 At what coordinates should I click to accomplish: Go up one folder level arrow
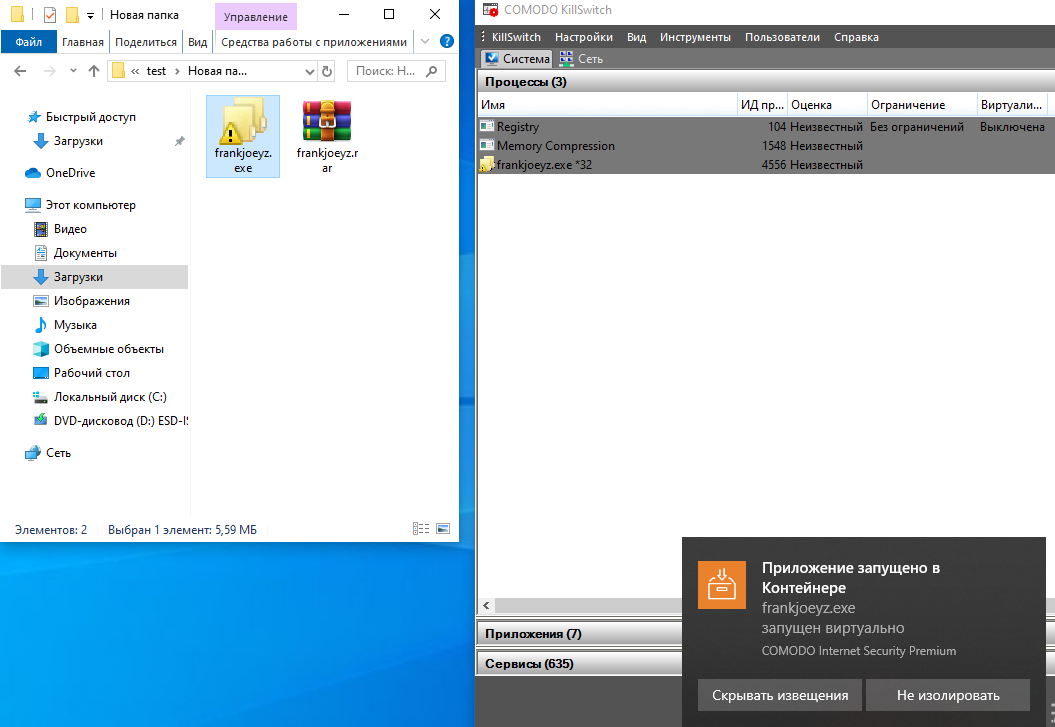click(x=94, y=71)
